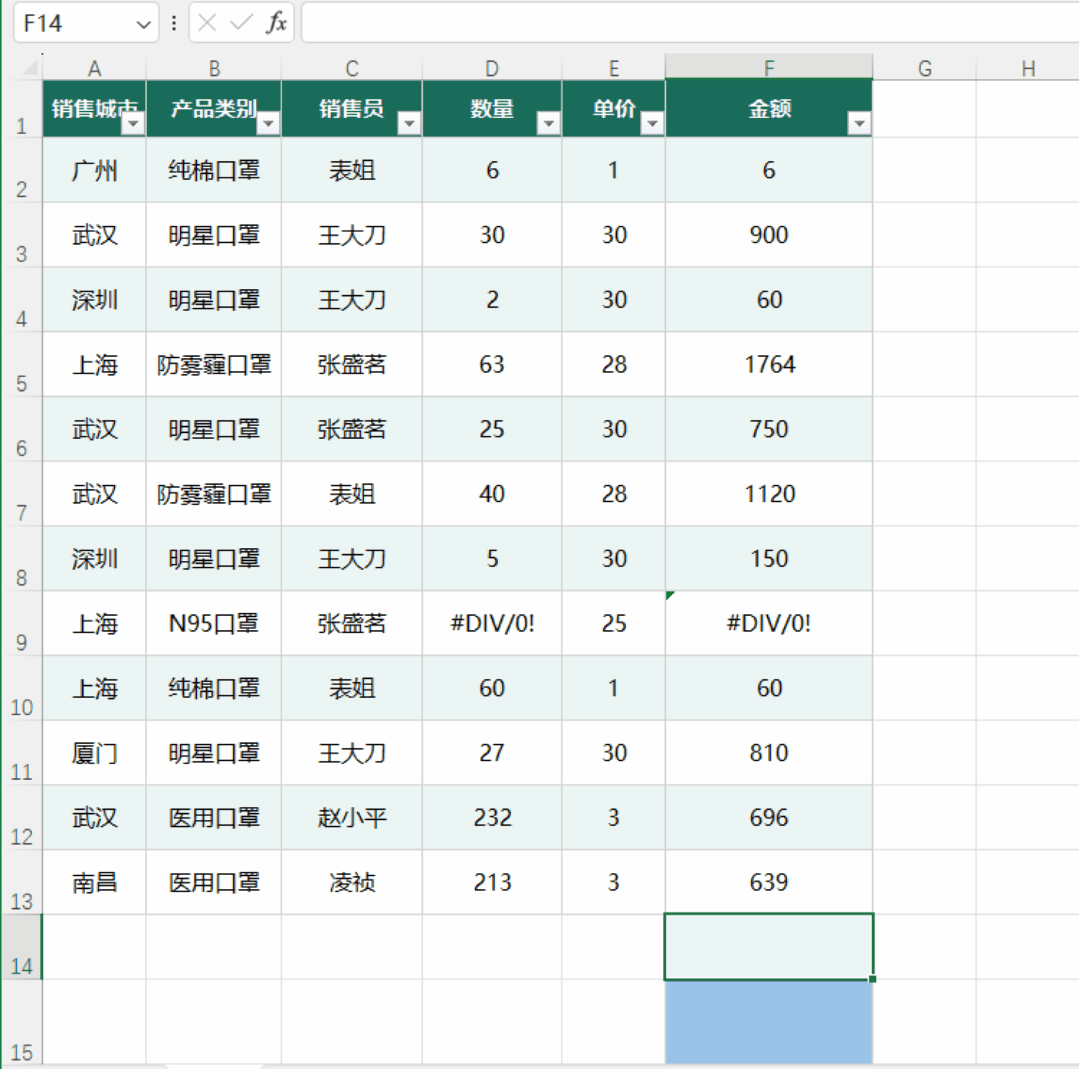Click the 金额 header cell

click(x=769, y=108)
